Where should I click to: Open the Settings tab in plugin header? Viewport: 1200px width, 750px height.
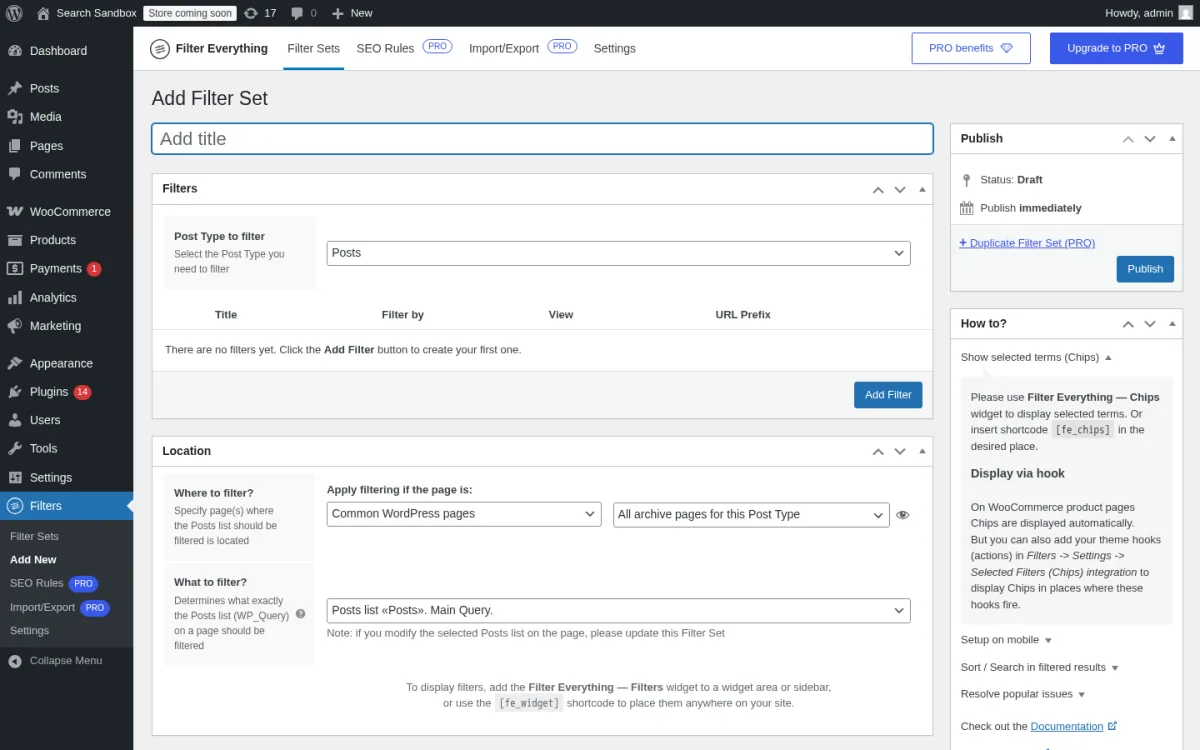pos(614,48)
